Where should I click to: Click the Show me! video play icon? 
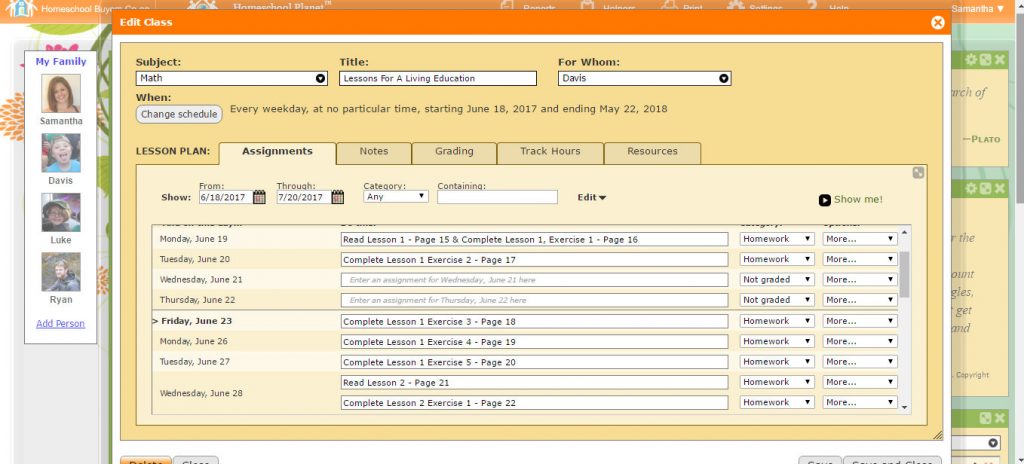tap(825, 200)
